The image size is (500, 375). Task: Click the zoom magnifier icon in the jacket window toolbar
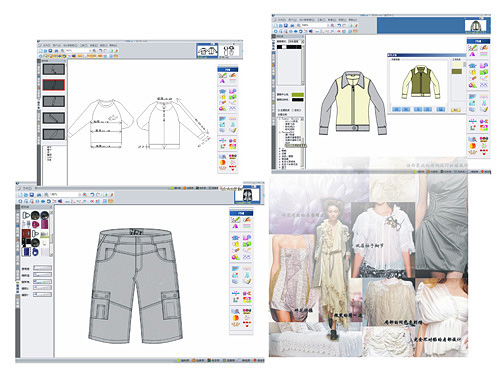(299, 25)
